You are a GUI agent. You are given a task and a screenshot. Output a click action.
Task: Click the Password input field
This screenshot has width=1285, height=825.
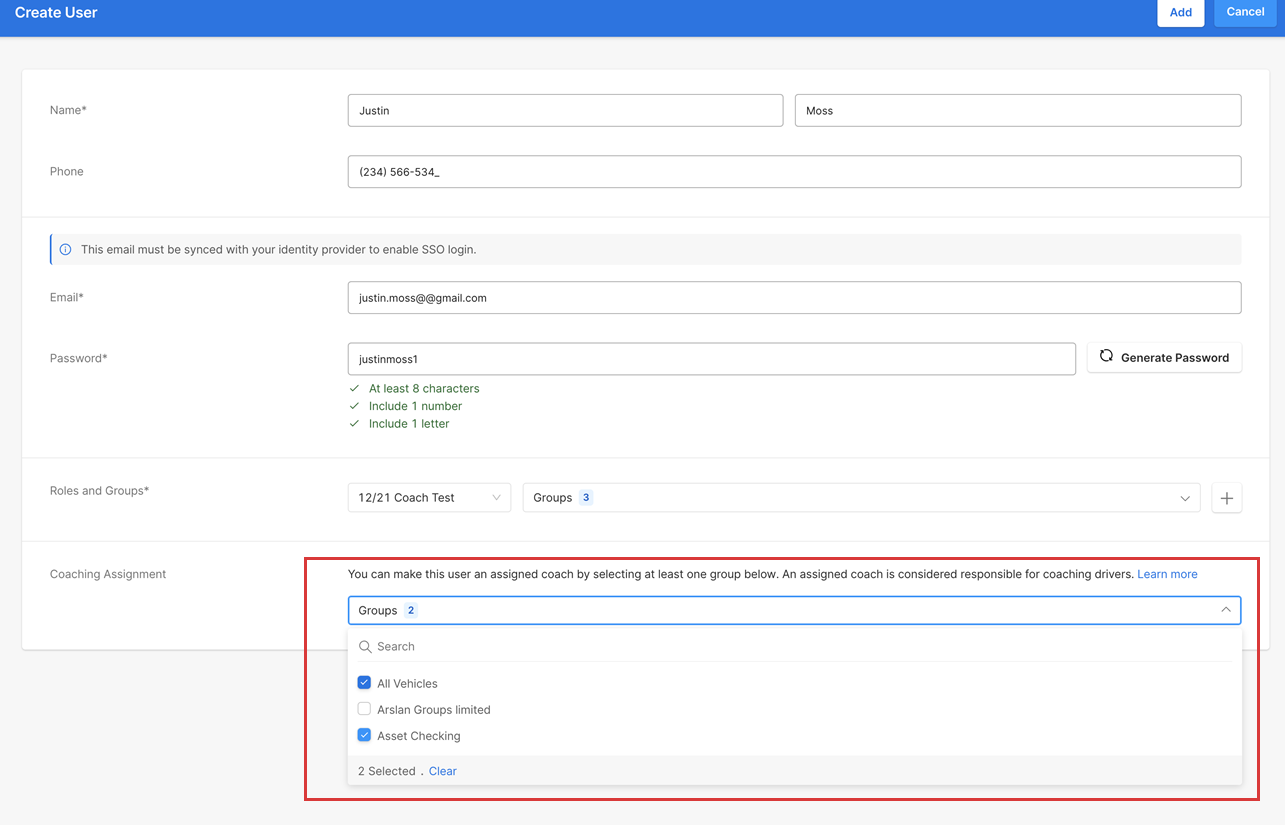[711, 359]
